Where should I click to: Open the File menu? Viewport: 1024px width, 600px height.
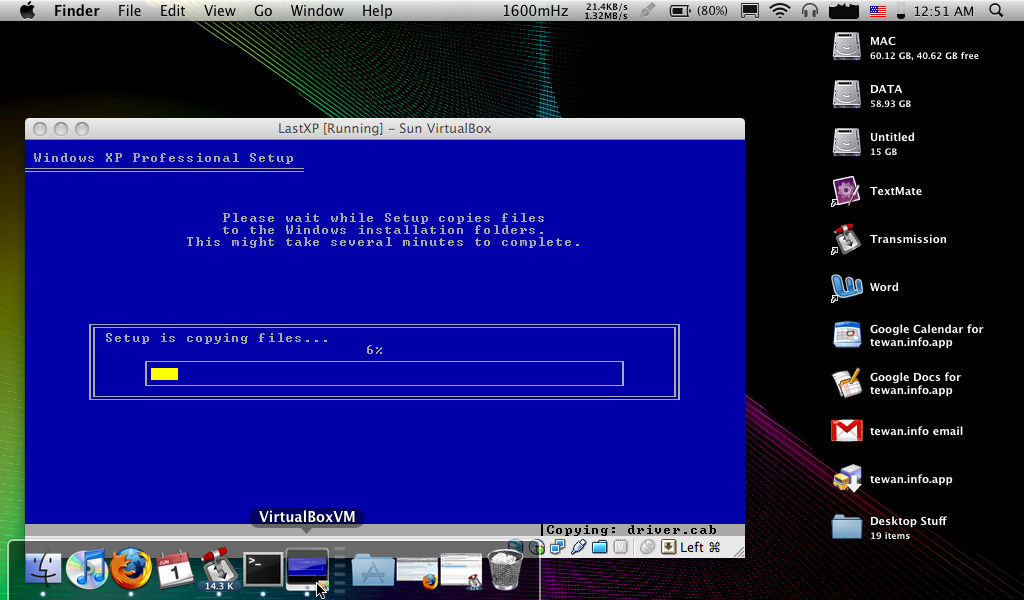[x=129, y=10]
